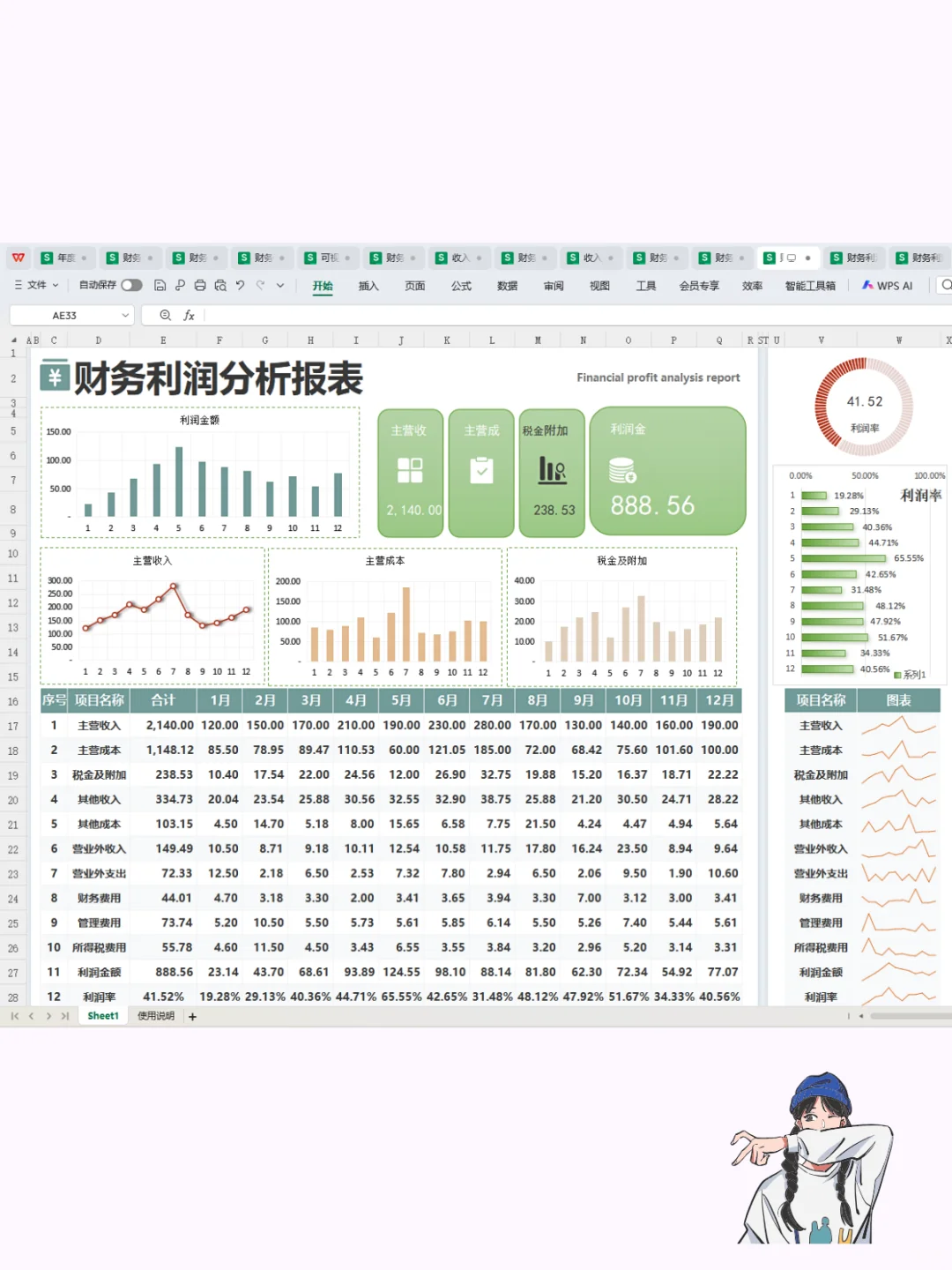This screenshot has height=1270, width=952.
Task: Click the magnifier search icon beside the formula bar
Action: pos(164,315)
